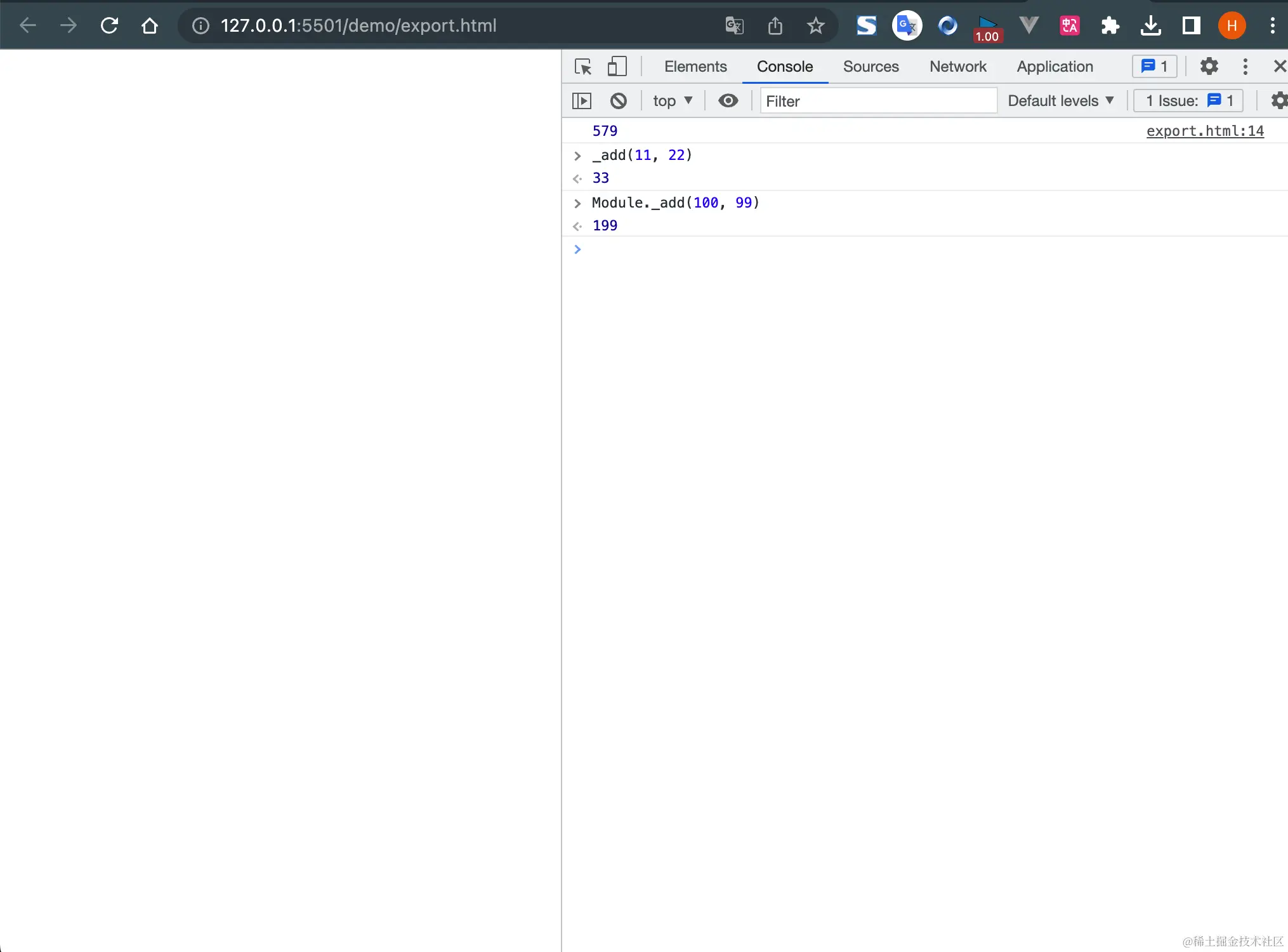Open the Chrome profile avatar menu

[x=1233, y=25]
